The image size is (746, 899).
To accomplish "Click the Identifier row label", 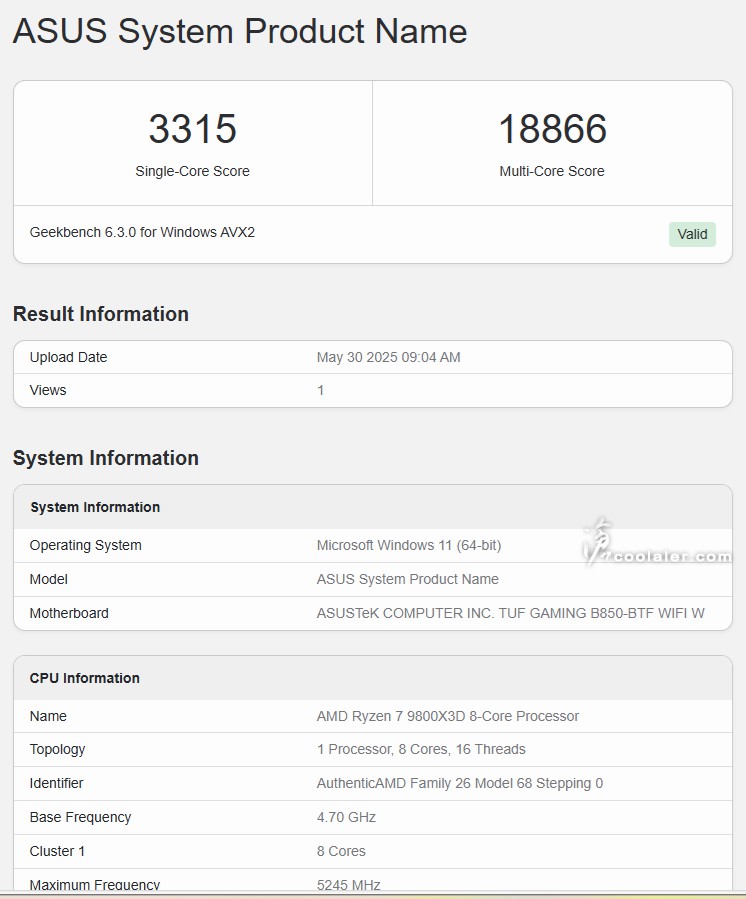I will (x=56, y=783).
